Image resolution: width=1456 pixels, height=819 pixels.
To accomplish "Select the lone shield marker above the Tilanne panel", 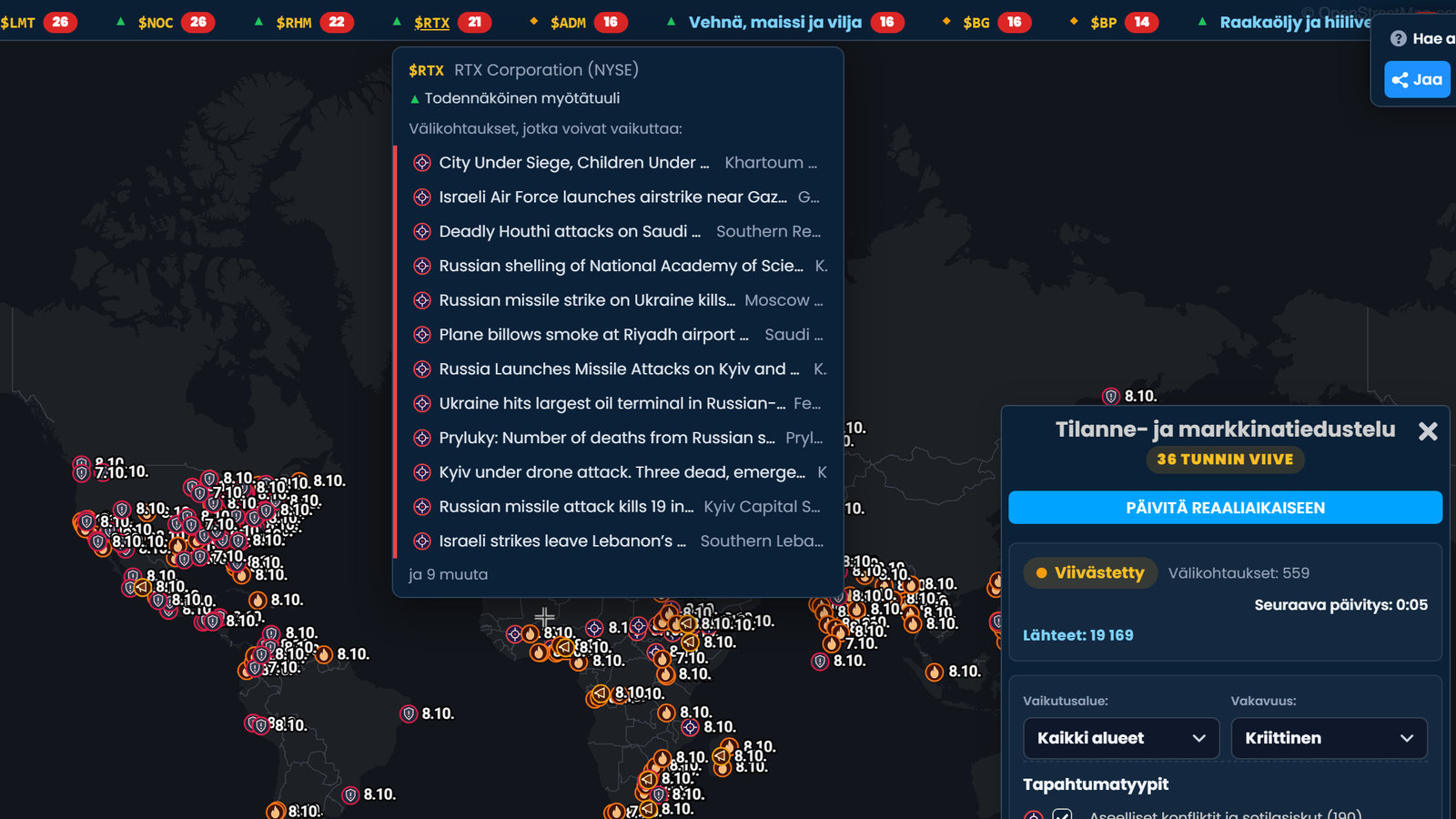I will (1110, 396).
